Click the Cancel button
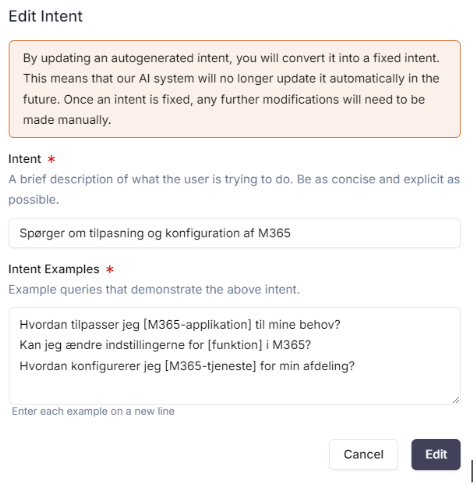The width and height of the screenshot is (476, 487). (x=363, y=454)
